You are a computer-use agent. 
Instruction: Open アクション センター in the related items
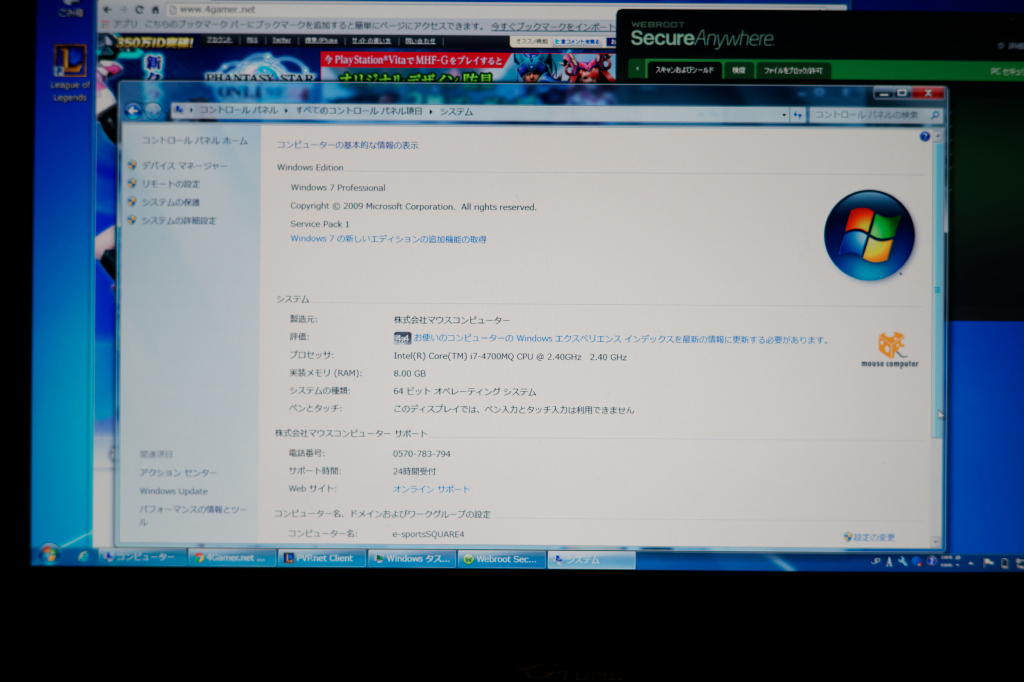[178, 472]
